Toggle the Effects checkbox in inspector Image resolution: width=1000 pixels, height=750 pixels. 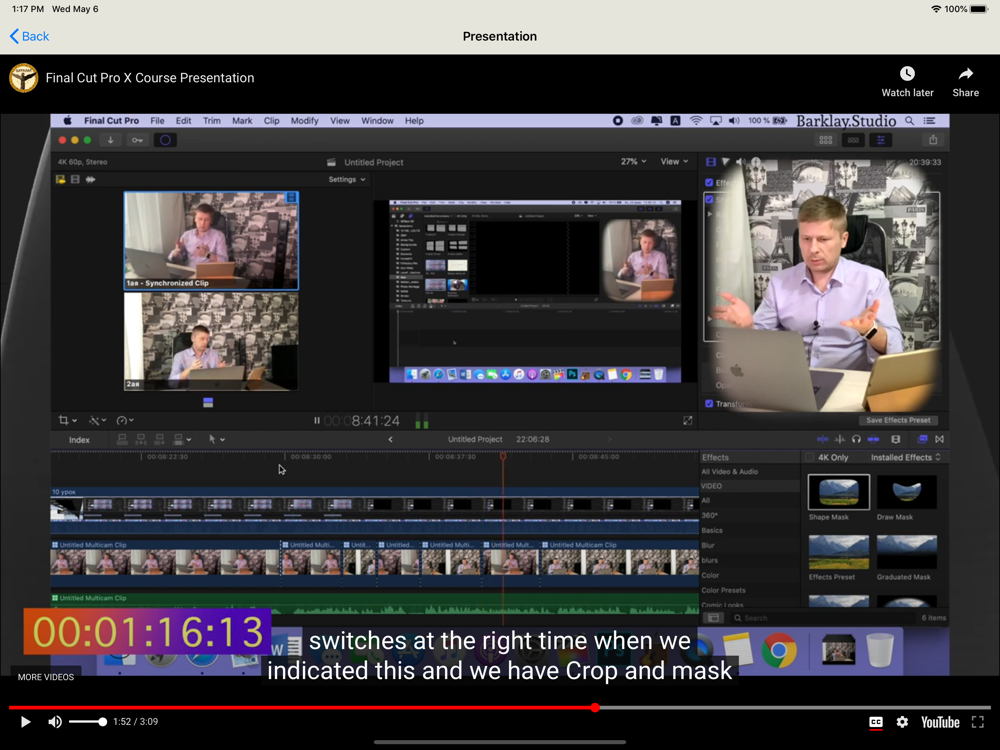point(709,182)
